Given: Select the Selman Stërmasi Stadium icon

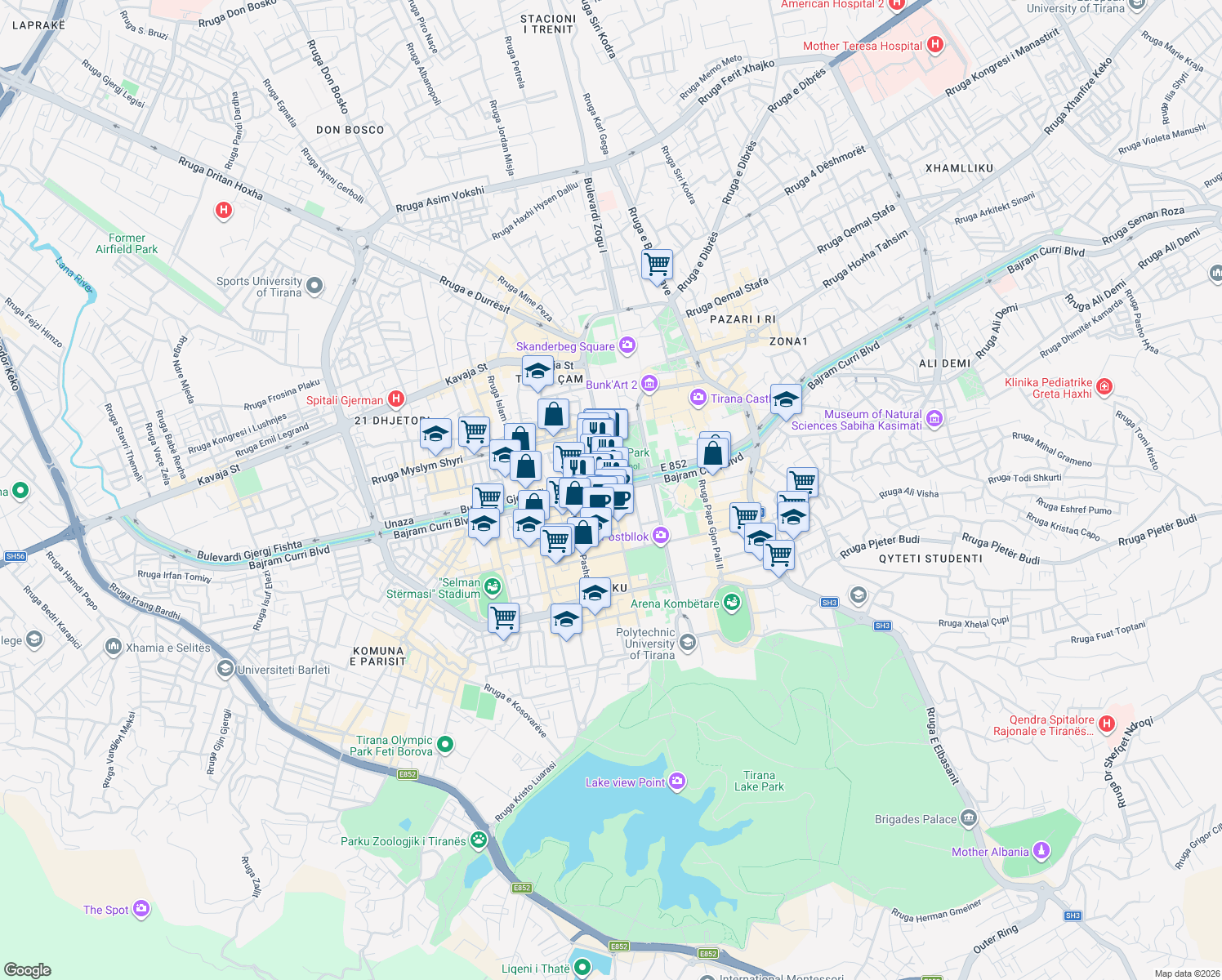Looking at the screenshot, I should pyautogui.click(x=492, y=587).
